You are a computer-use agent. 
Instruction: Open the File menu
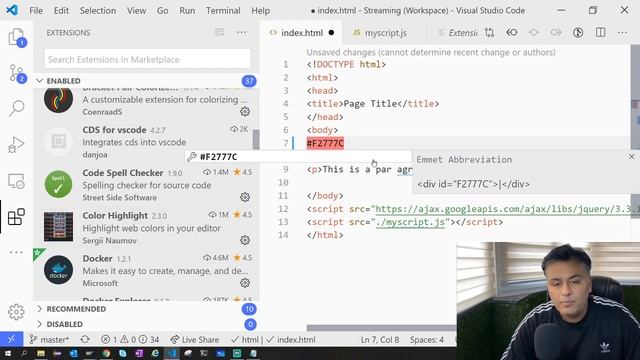[x=36, y=11]
